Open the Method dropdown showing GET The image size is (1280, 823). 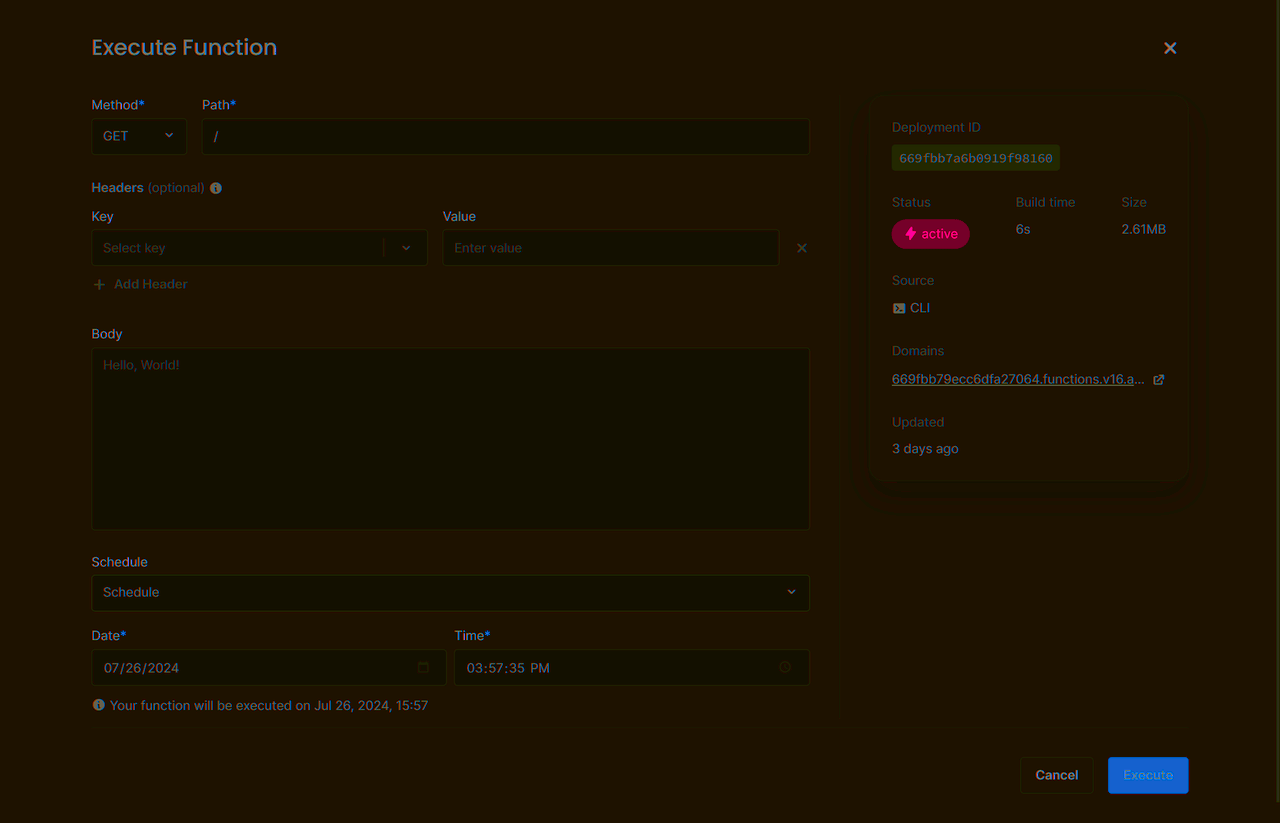tap(138, 136)
